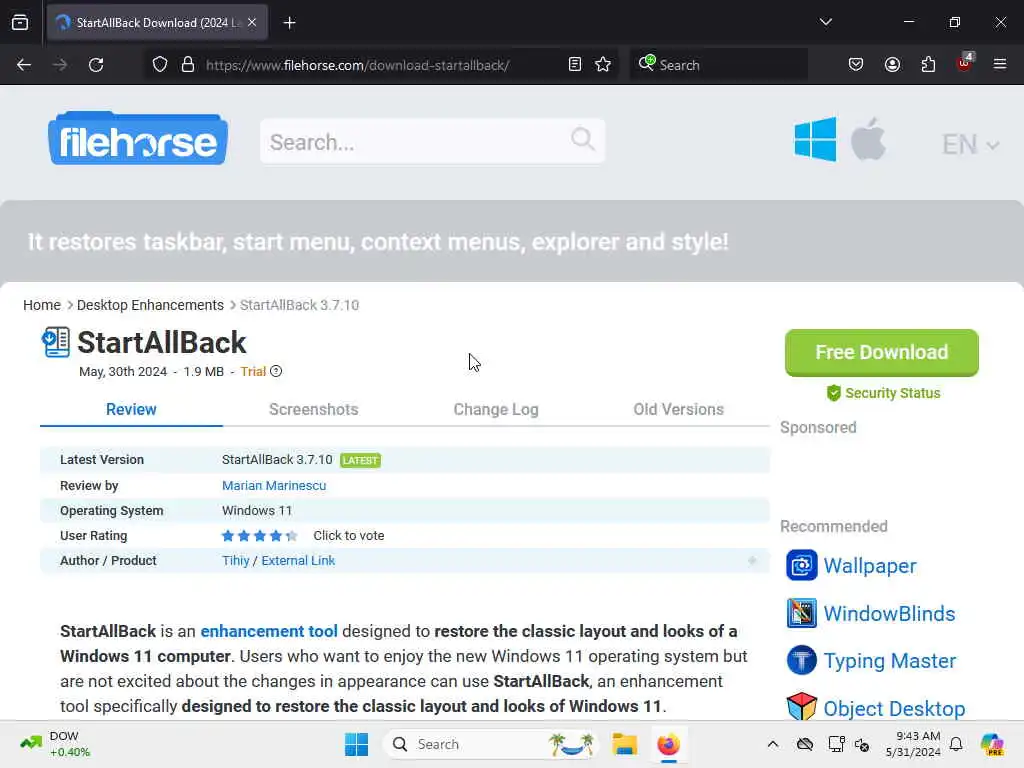Image resolution: width=1024 pixels, height=768 pixels.
Task: Open the tracking protection shield icon
Action: pyautogui.click(x=160, y=65)
